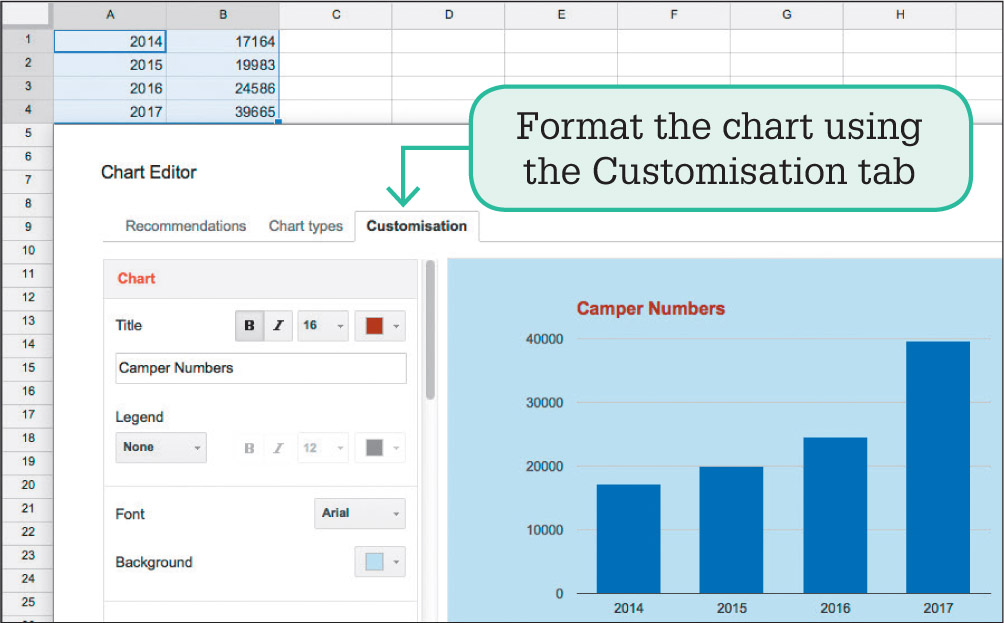Screen dimensions: 1004x623
Task: Click the 2016 bar in the chart
Action: pyautogui.click(x=835, y=515)
